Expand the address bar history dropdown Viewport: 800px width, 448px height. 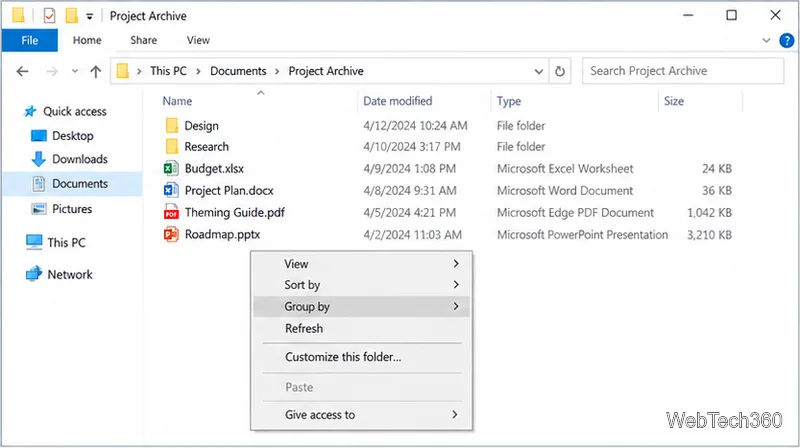[x=538, y=71]
